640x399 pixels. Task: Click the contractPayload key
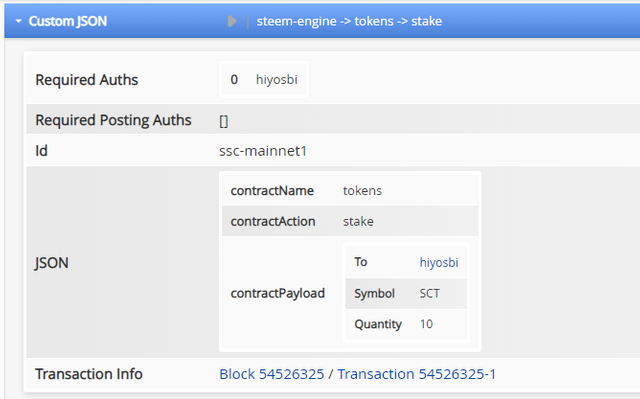tap(278, 293)
